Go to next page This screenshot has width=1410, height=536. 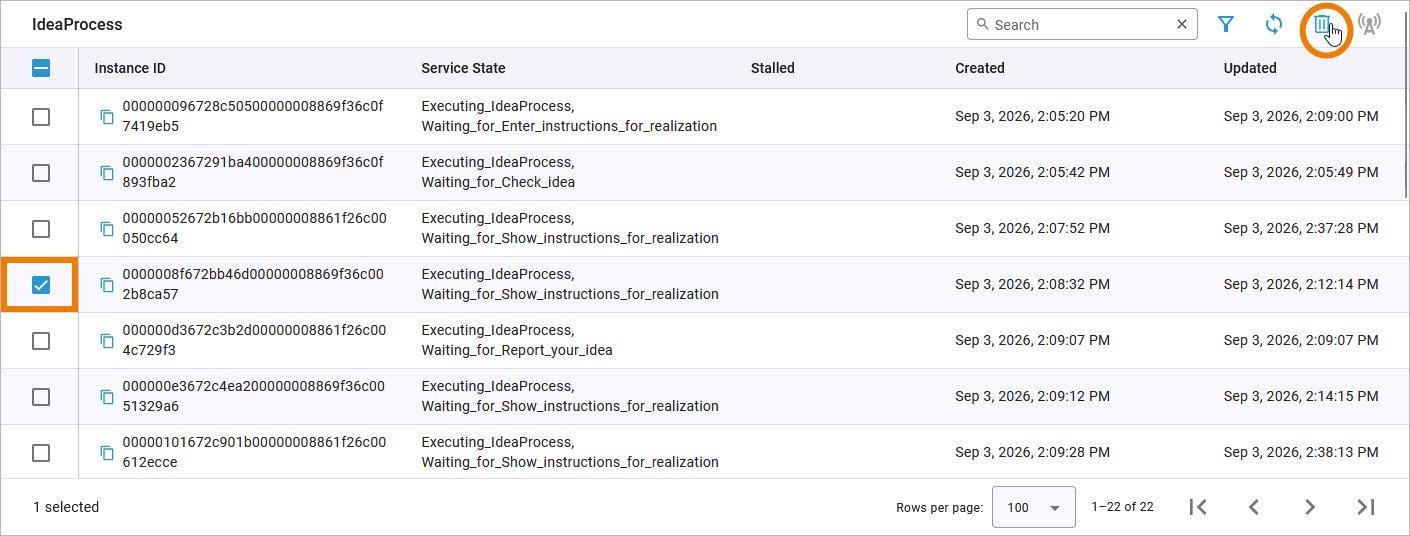(1310, 507)
